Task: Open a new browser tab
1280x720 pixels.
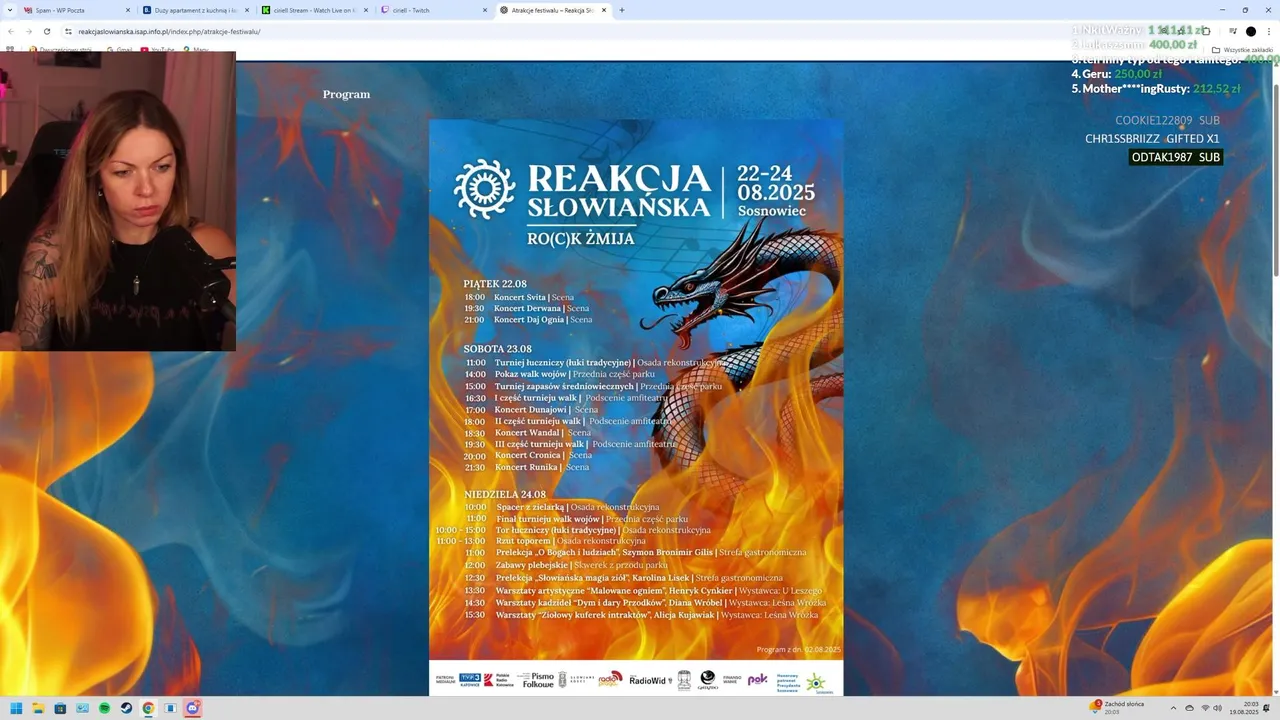Action: tap(622, 10)
